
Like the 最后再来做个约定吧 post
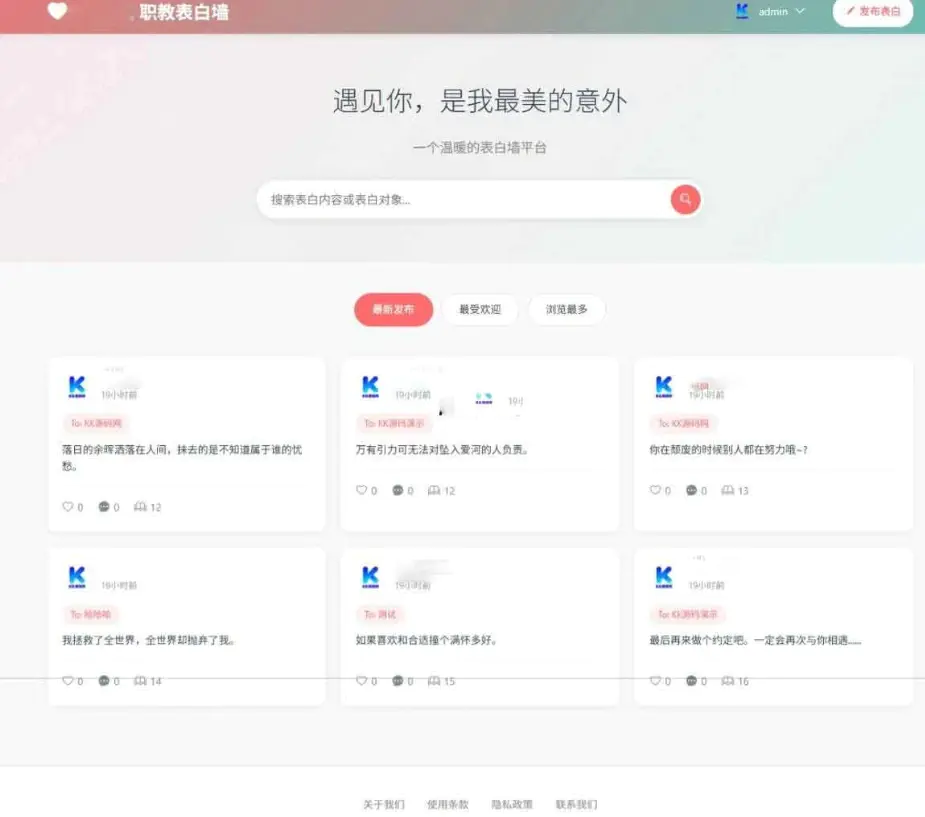(655, 681)
